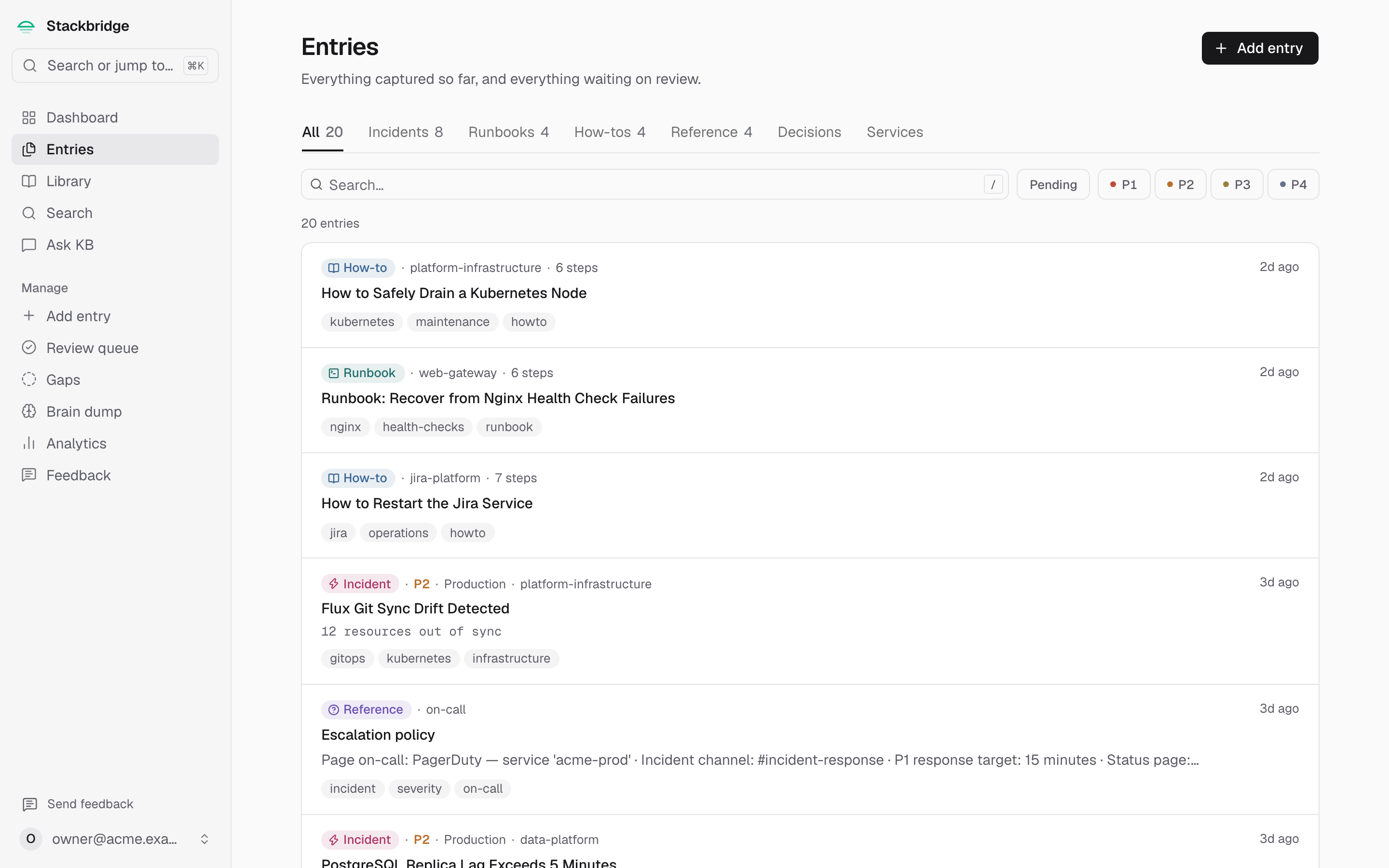Click the jira tag
1389x868 pixels.
tap(339, 533)
